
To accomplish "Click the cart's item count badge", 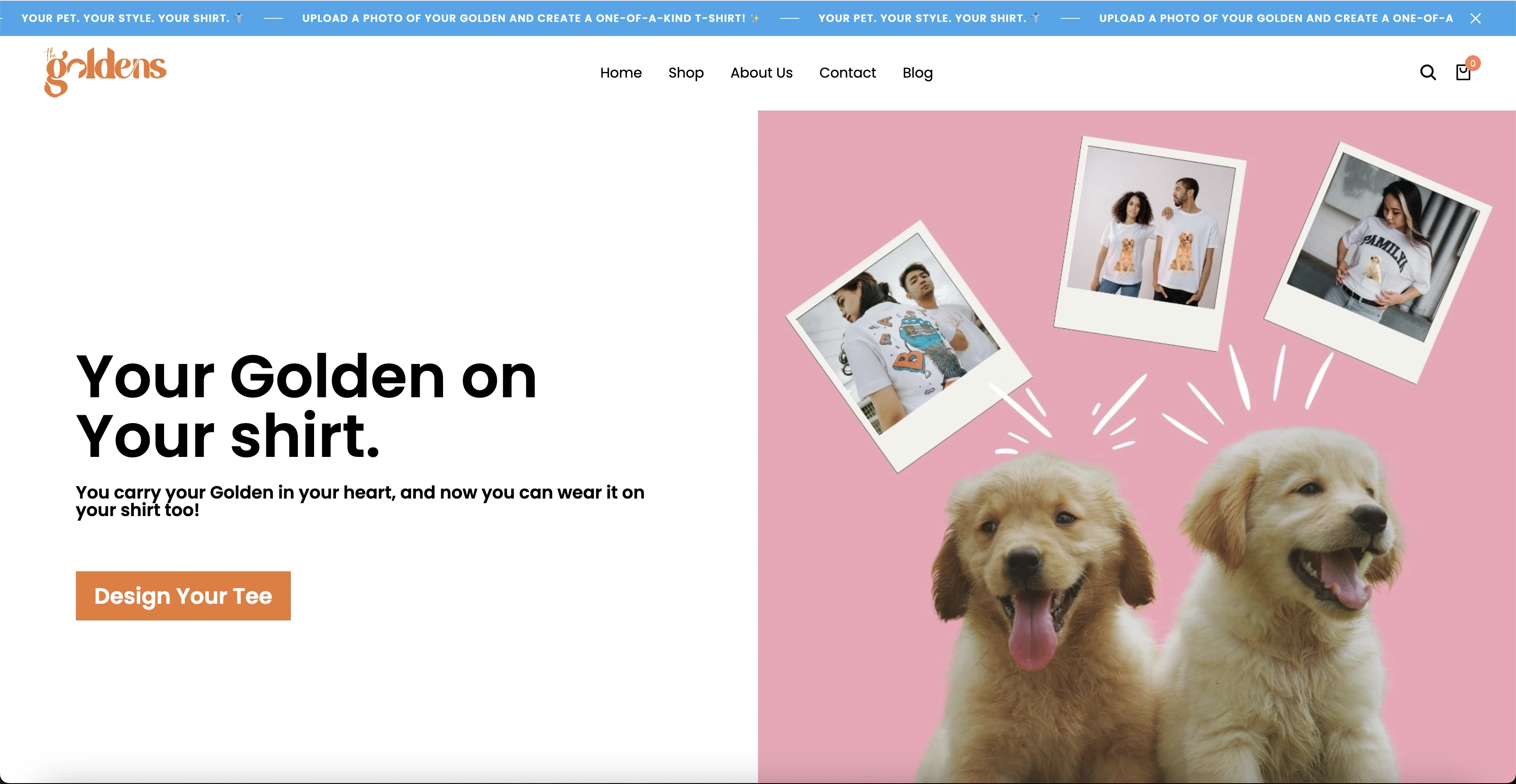I will (1473, 63).
